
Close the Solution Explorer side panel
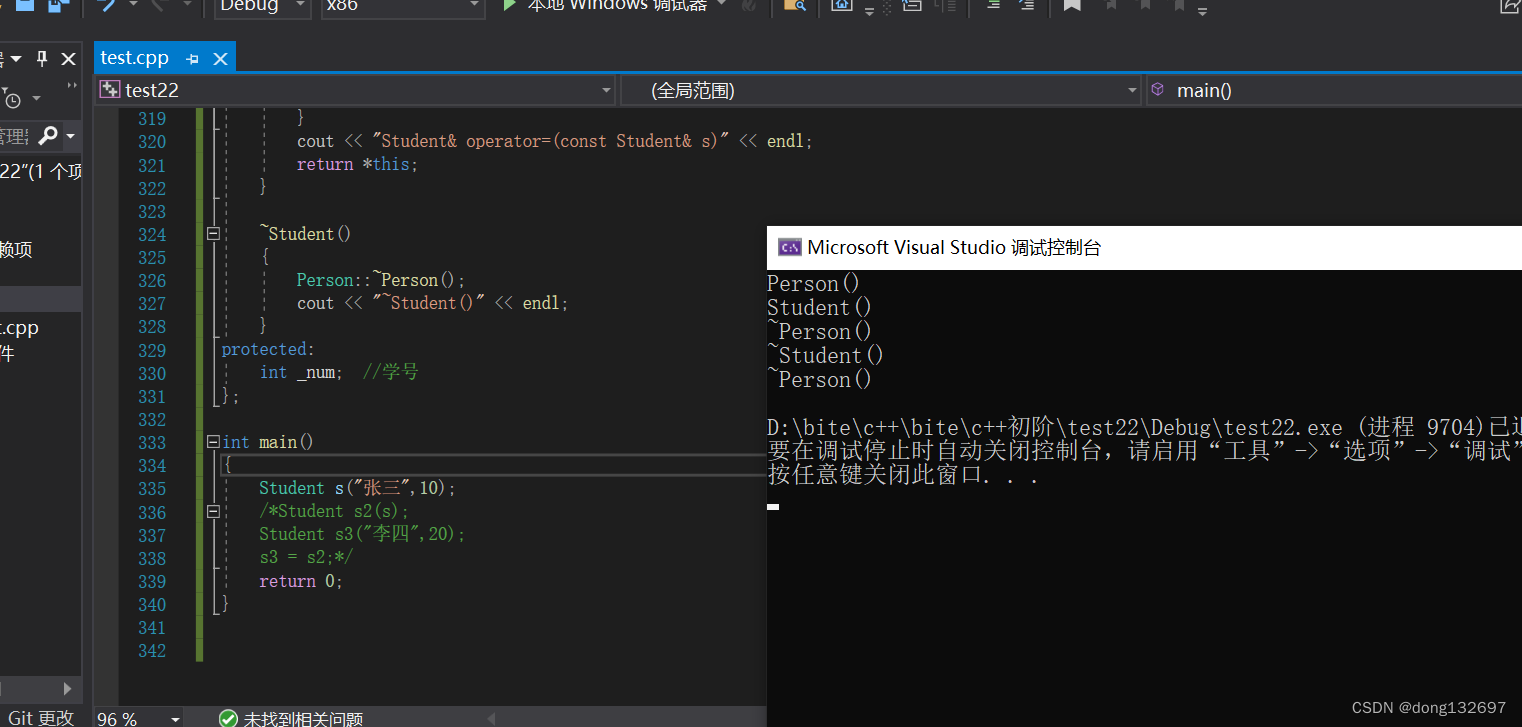point(68,59)
